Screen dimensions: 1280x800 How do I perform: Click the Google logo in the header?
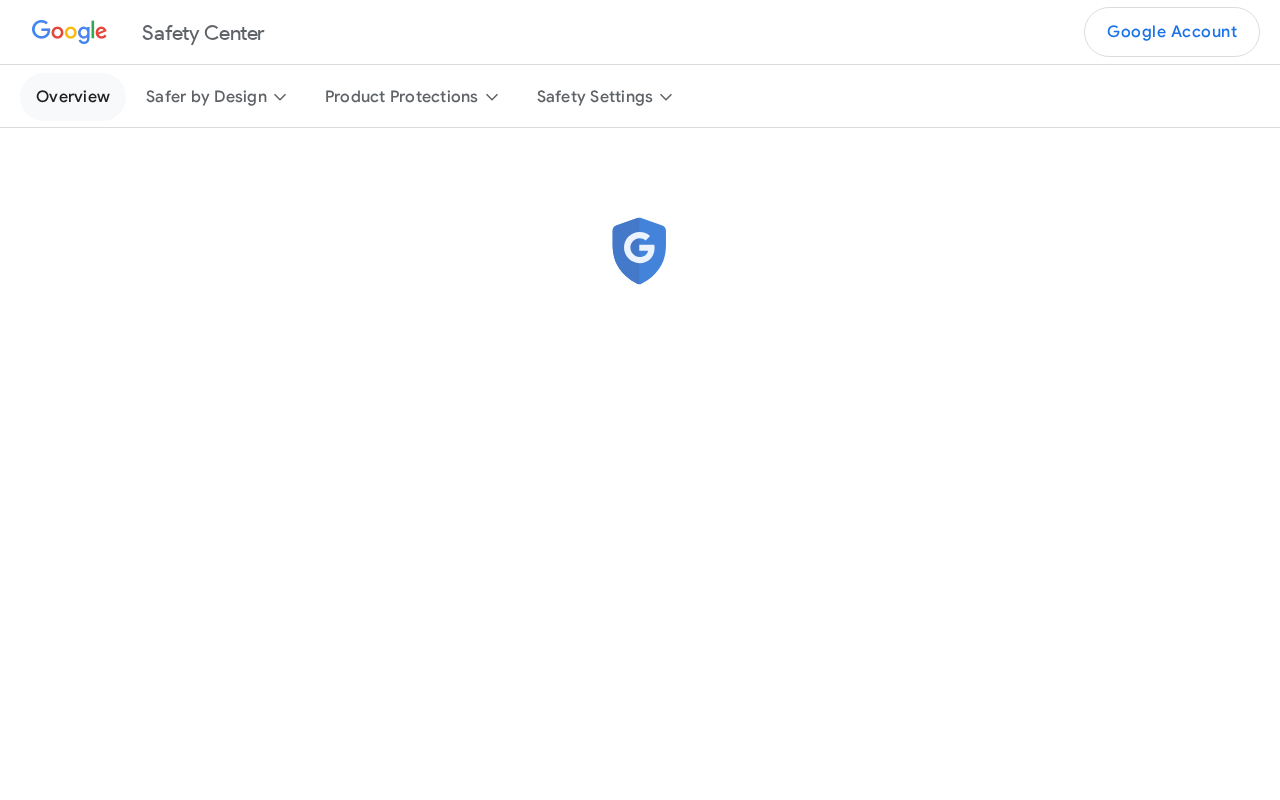point(69,32)
